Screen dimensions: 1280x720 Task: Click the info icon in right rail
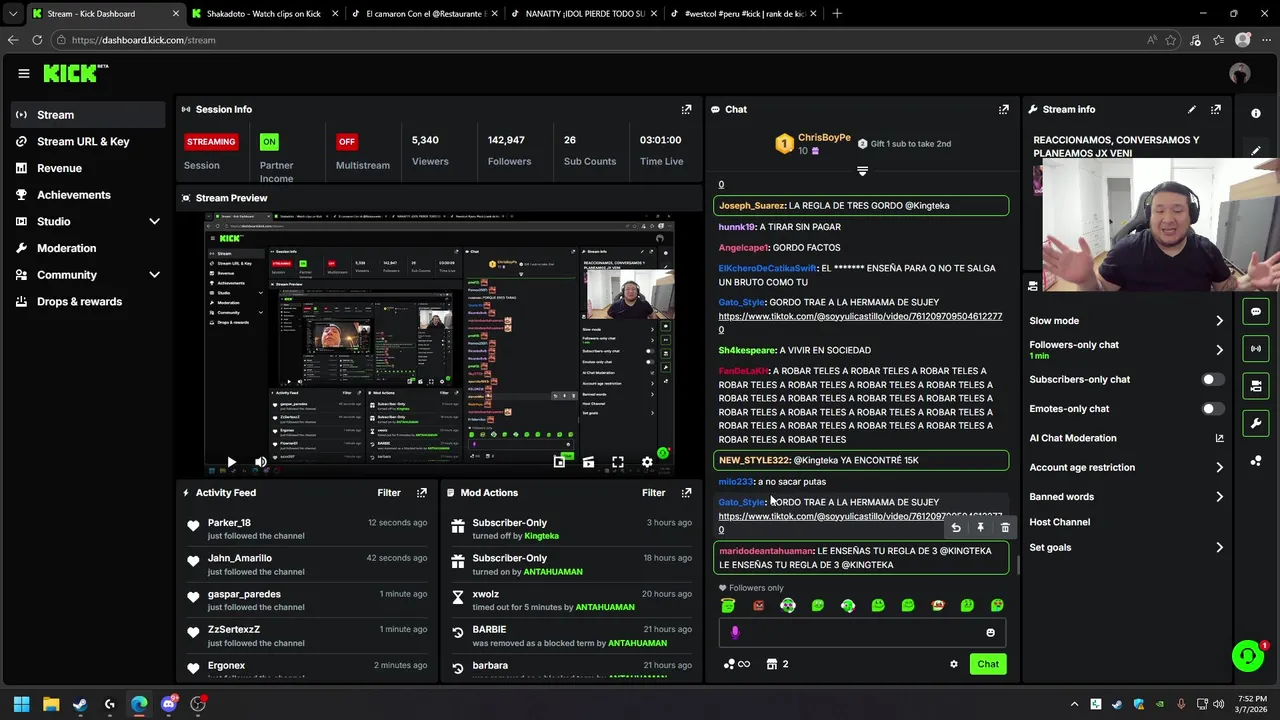1256,113
